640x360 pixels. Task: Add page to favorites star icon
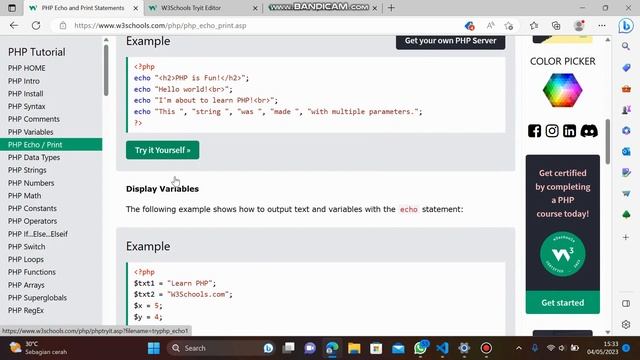(x=509, y=26)
